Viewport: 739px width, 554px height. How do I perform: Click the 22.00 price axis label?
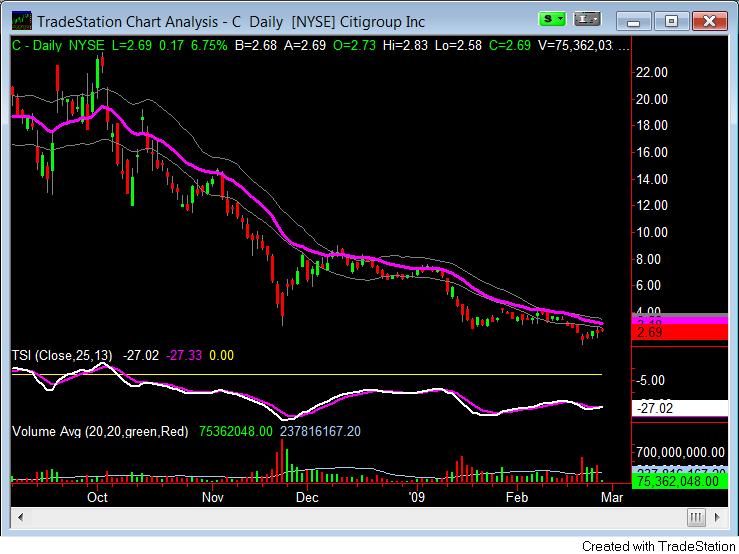(x=652, y=72)
